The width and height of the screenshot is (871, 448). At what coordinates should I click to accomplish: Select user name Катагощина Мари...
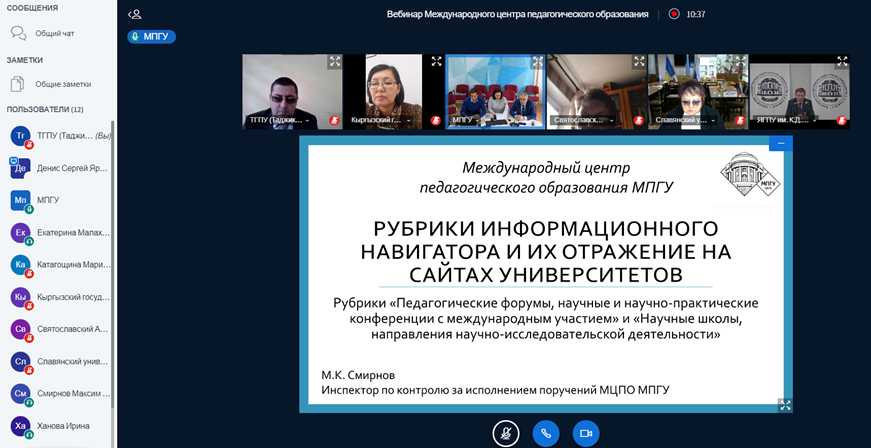coord(73,264)
